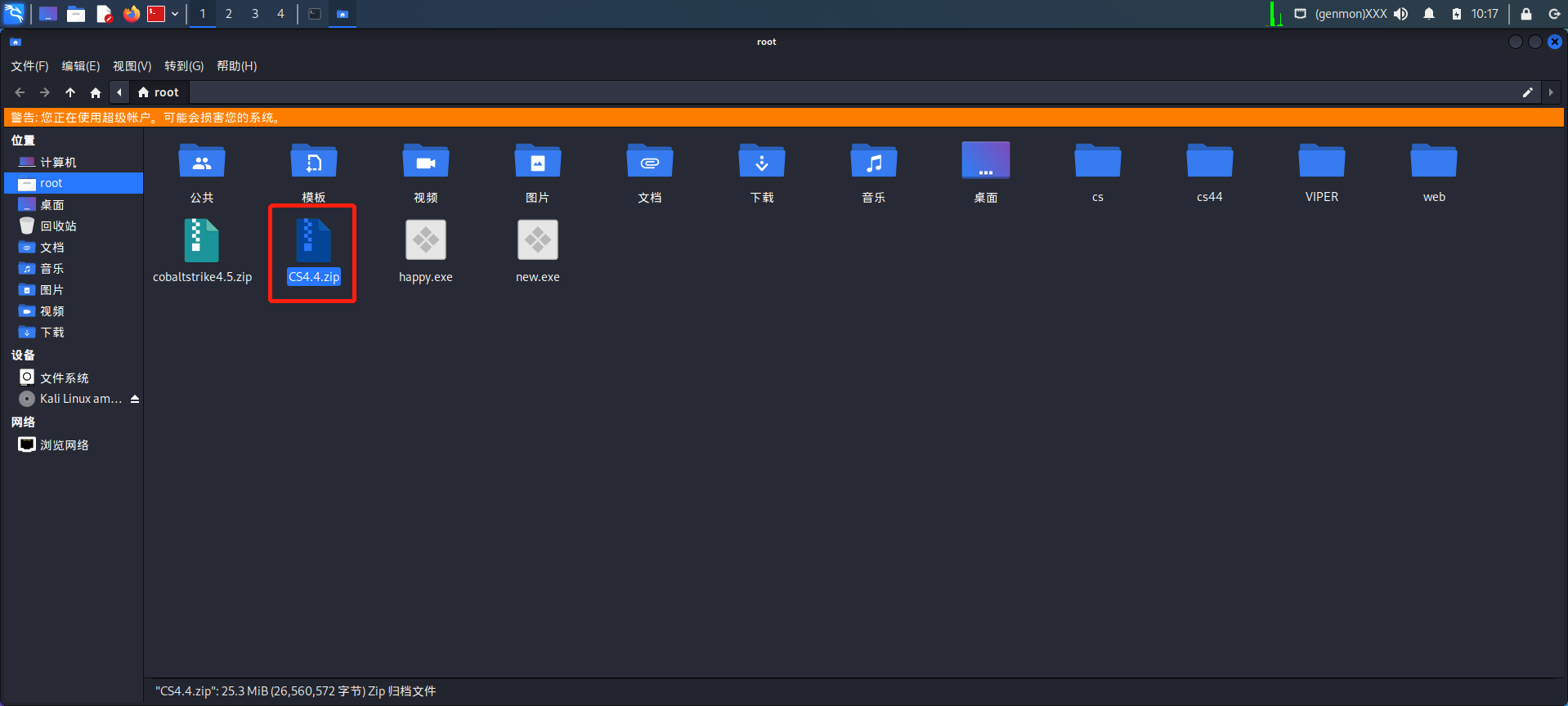The image size is (1568, 706).
Task: Go back to previous folder
Action: click(20, 92)
